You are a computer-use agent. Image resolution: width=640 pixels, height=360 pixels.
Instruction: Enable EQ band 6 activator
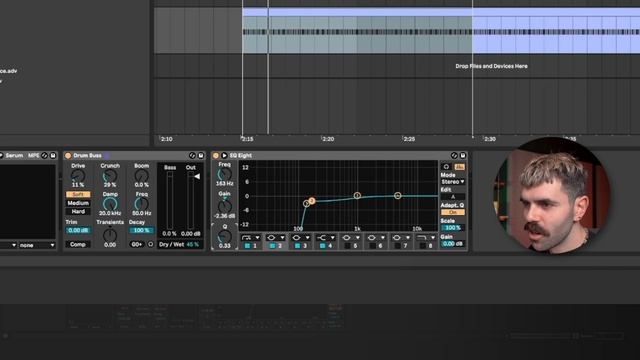click(x=373, y=246)
